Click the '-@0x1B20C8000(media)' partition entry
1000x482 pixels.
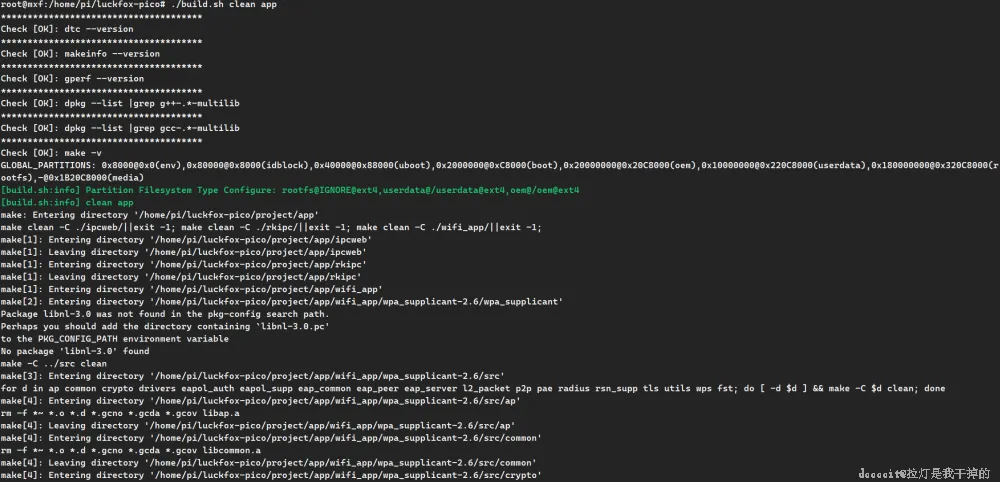90,177
